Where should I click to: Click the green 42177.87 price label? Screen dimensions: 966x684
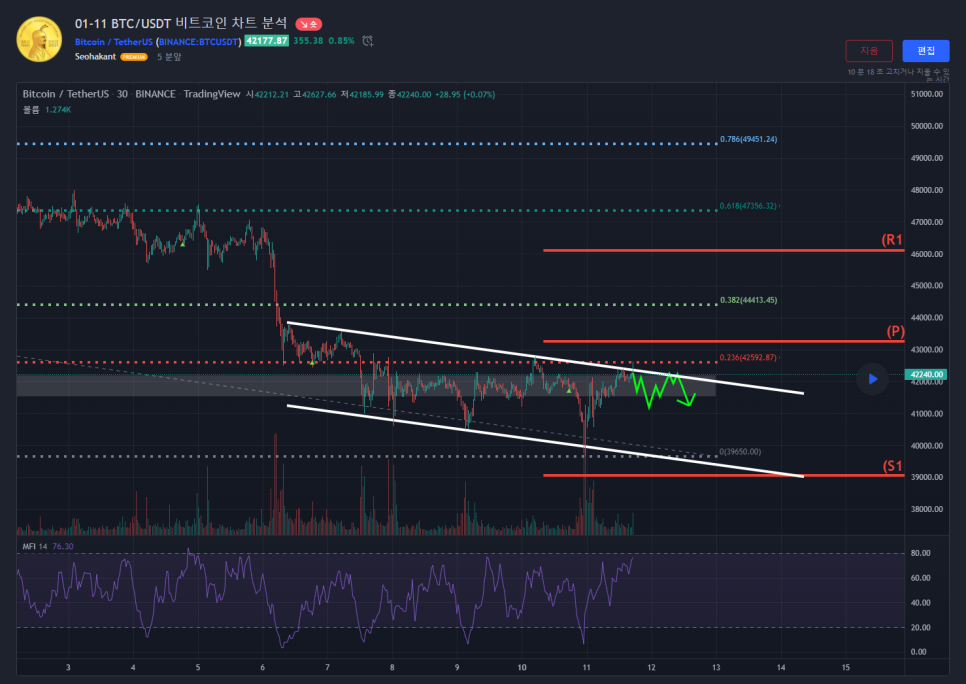tap(266, 41)
